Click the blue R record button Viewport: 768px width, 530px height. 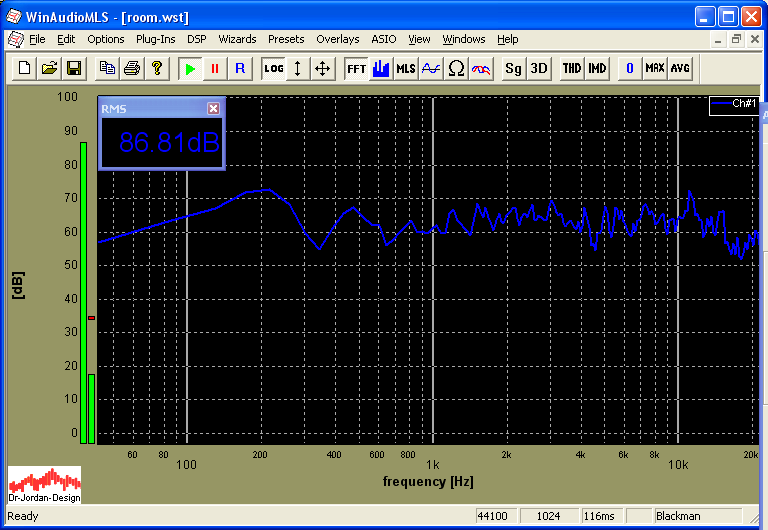tap(239, 69)
